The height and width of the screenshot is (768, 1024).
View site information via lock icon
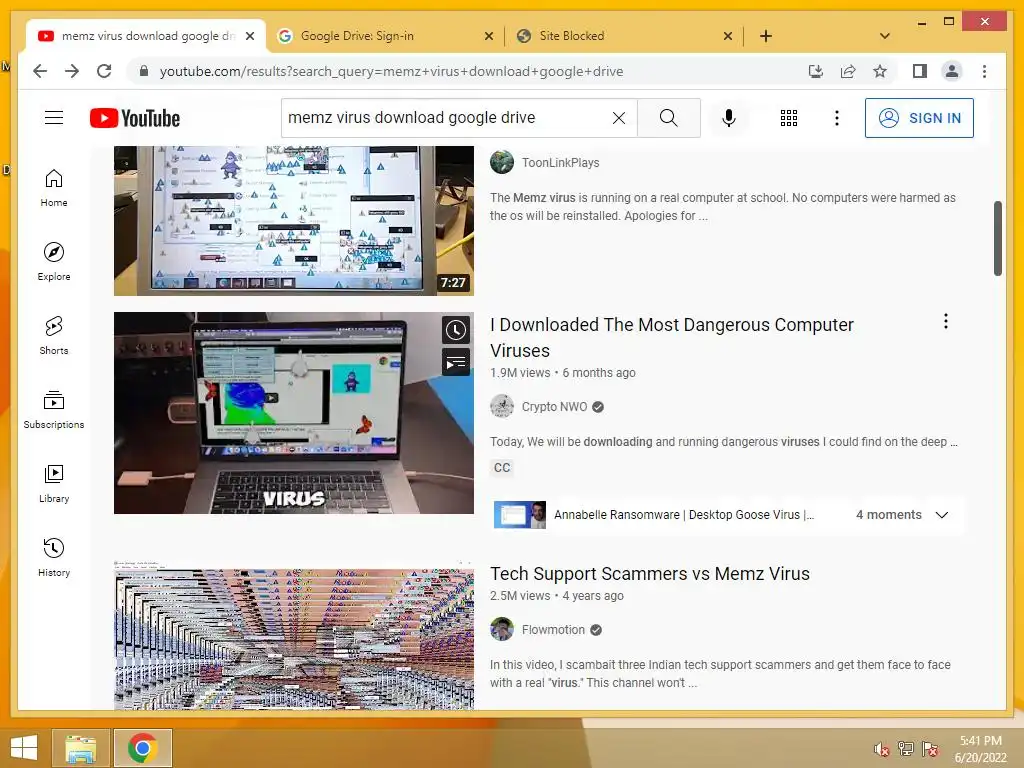(x=144, y=71)
